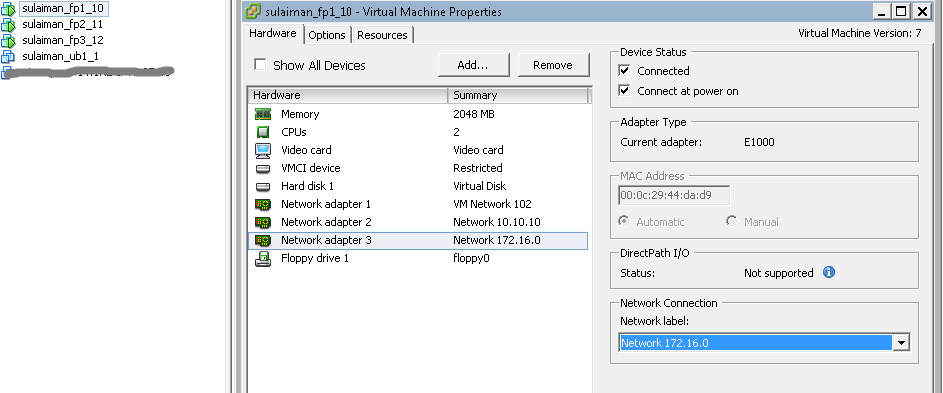This screenshot has height=393, width=943.
Task: Click the sulaiman_fp2_11 VM icon
Action: click(x=8, y=25)
